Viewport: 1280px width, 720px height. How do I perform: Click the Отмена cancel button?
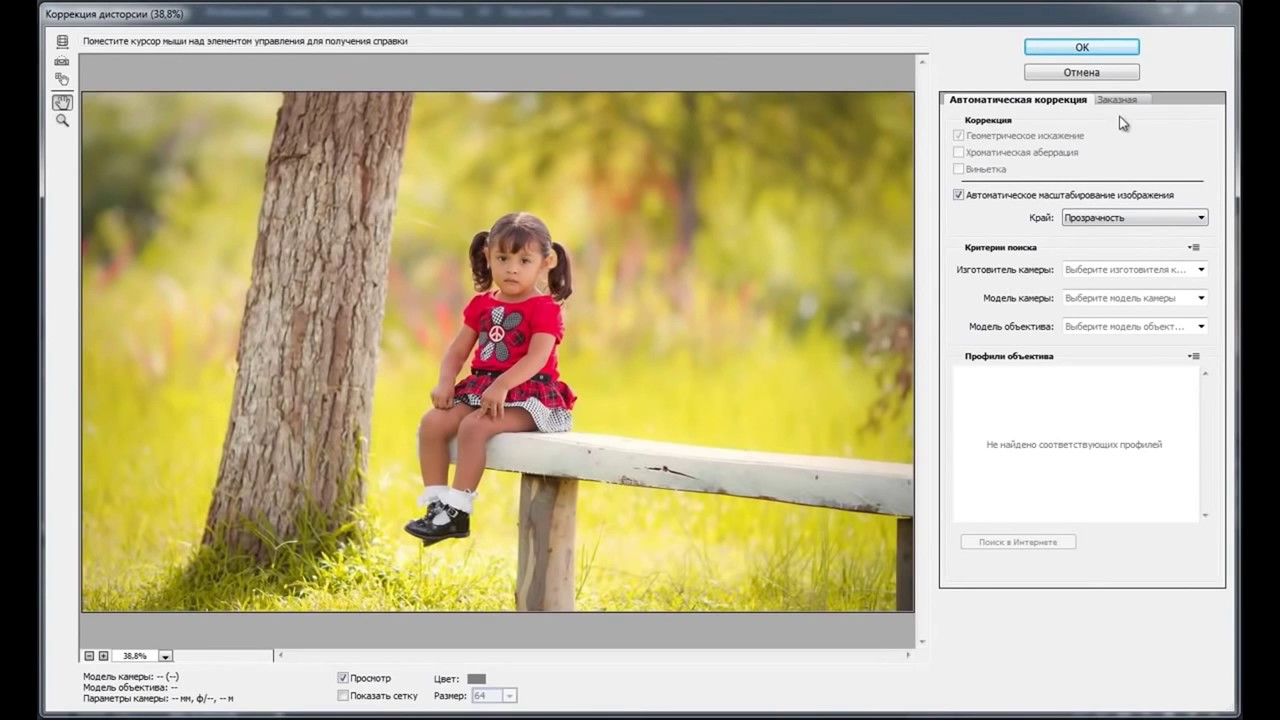tap(1082, 72)
